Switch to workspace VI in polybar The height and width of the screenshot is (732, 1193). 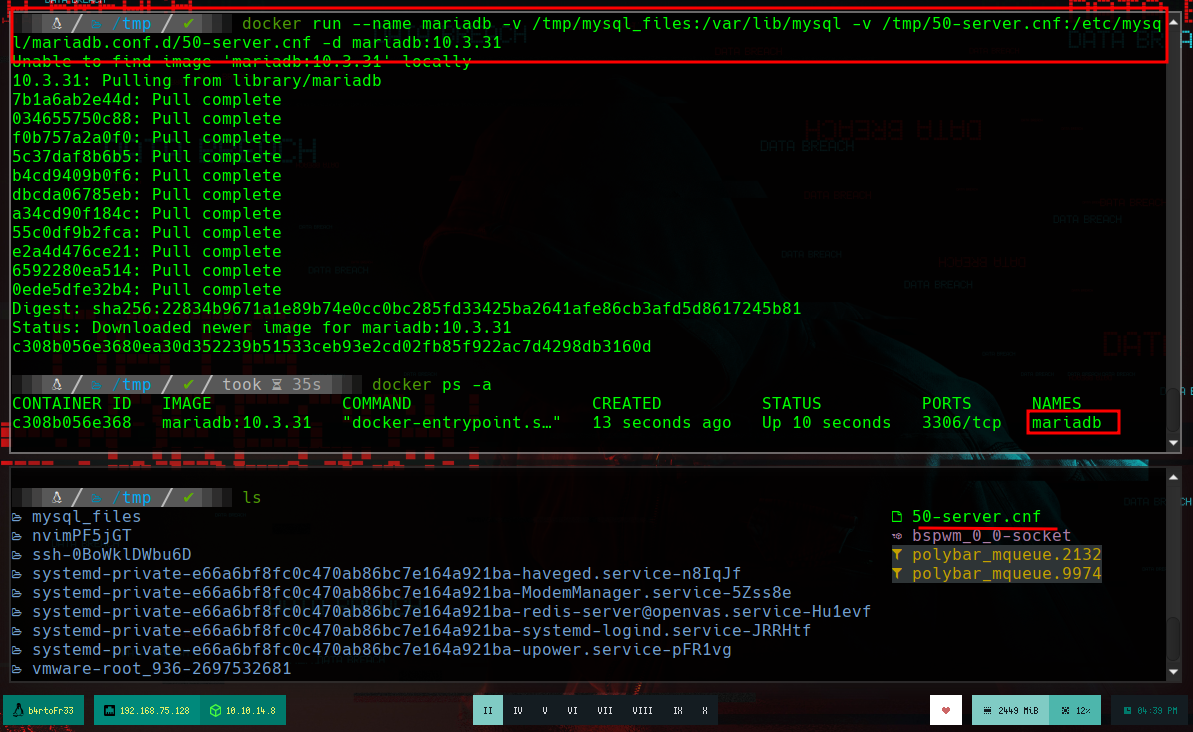tap(572, 710)
